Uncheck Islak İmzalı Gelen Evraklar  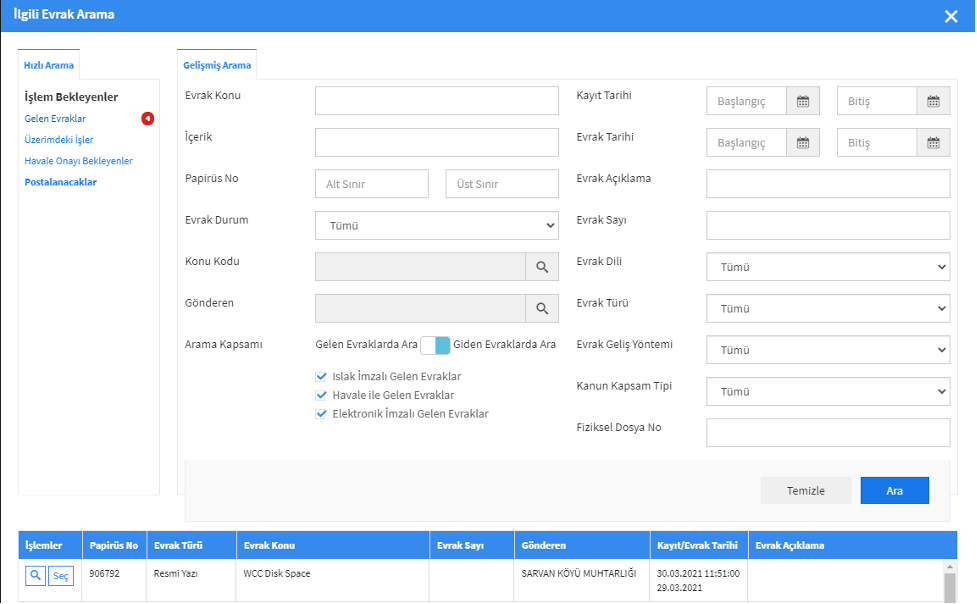321,376
